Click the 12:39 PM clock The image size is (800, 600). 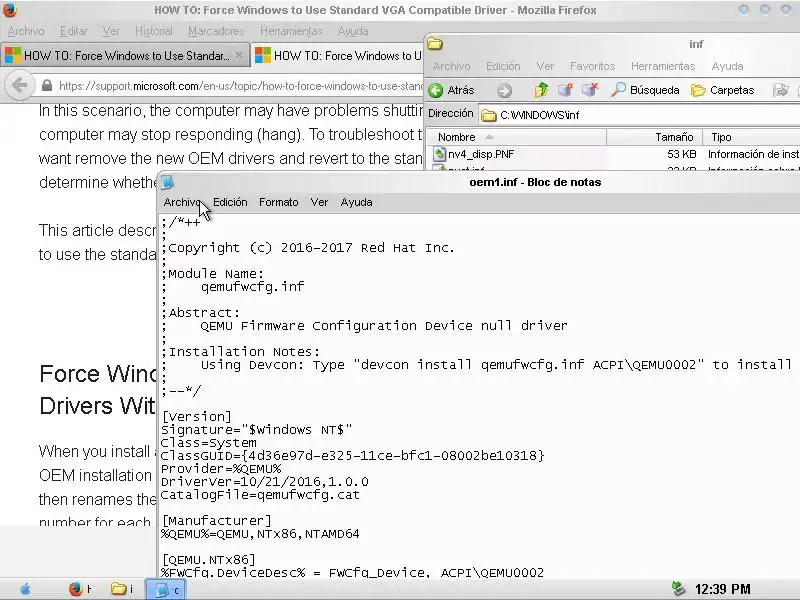pyautogui.click(x=722, y=589)
